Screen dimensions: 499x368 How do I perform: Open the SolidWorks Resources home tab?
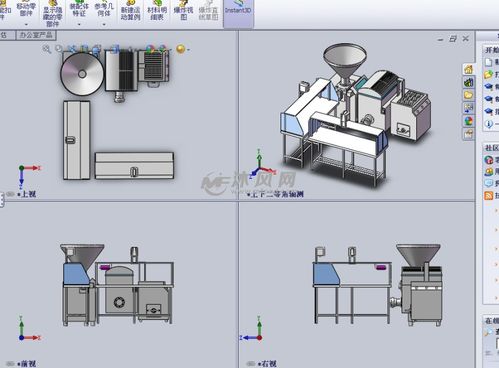(468, 69)
